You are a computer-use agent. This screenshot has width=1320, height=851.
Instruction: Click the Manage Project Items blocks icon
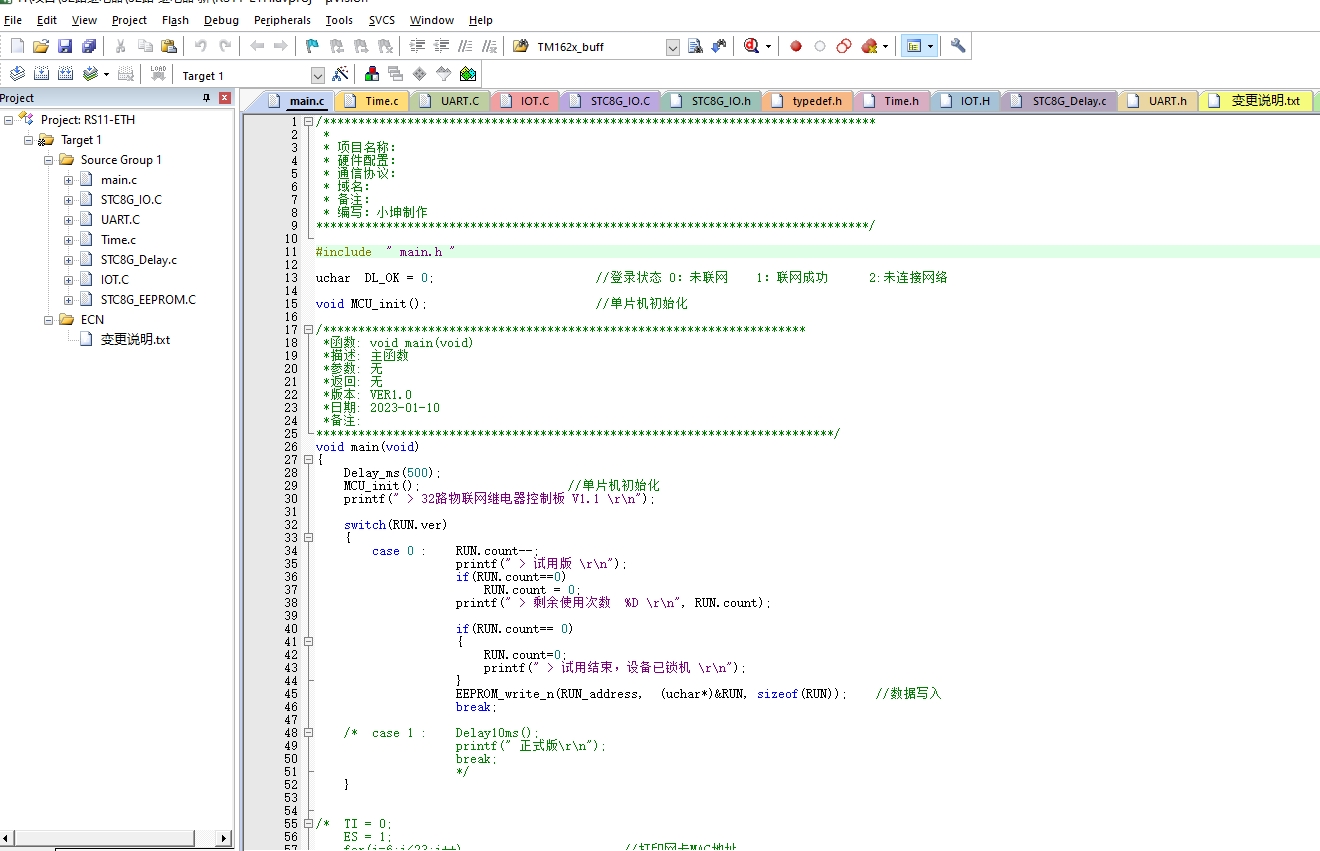(372, 74)
